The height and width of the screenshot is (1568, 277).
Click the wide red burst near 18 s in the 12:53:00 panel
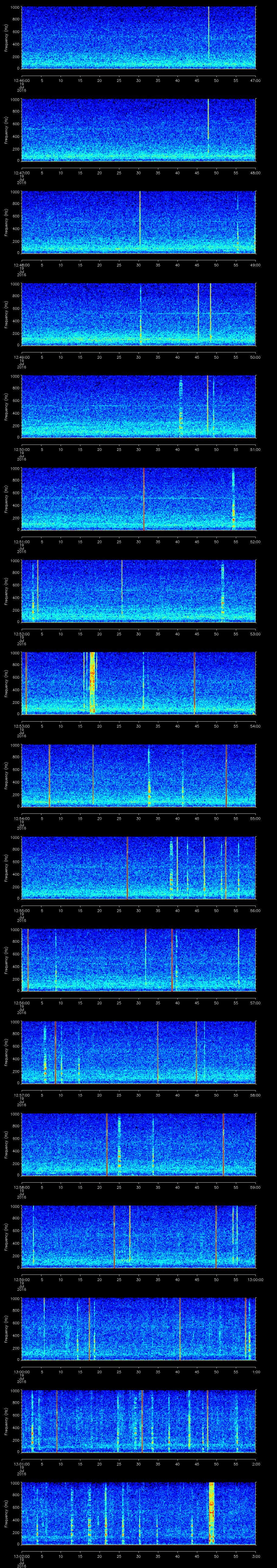(x=93, y=683)
